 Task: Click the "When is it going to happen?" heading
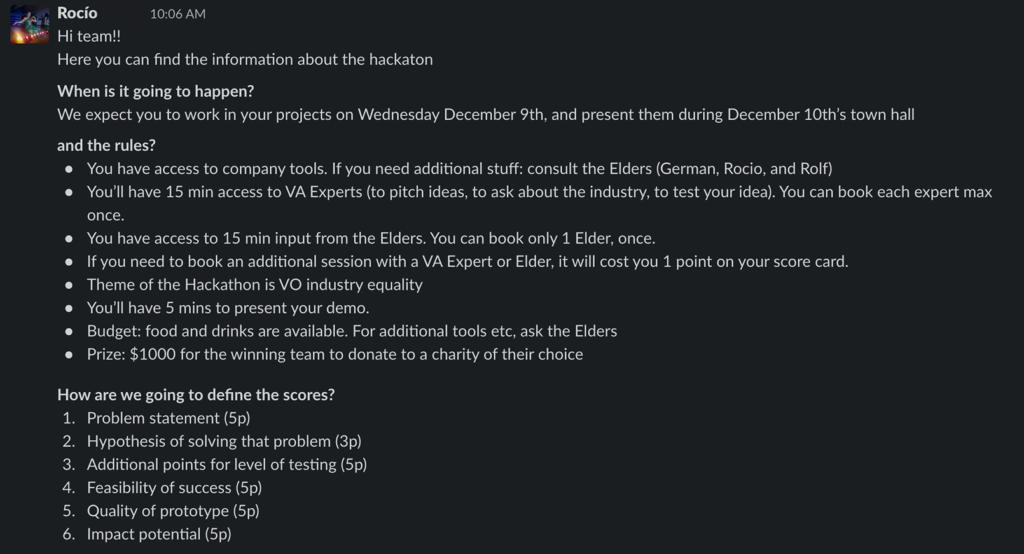(155, 91)
